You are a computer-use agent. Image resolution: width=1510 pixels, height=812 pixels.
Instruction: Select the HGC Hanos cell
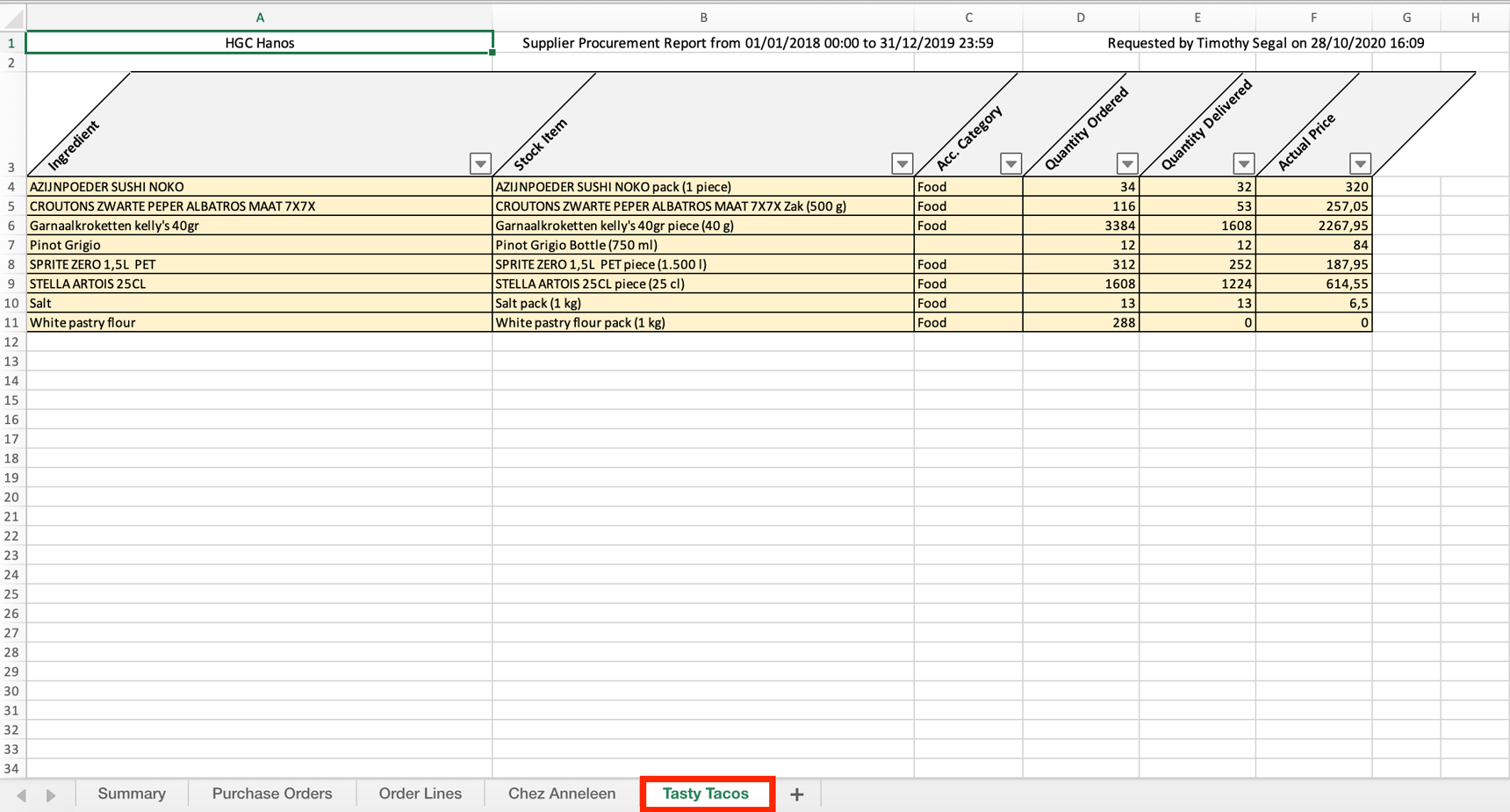tap(260, 42)
